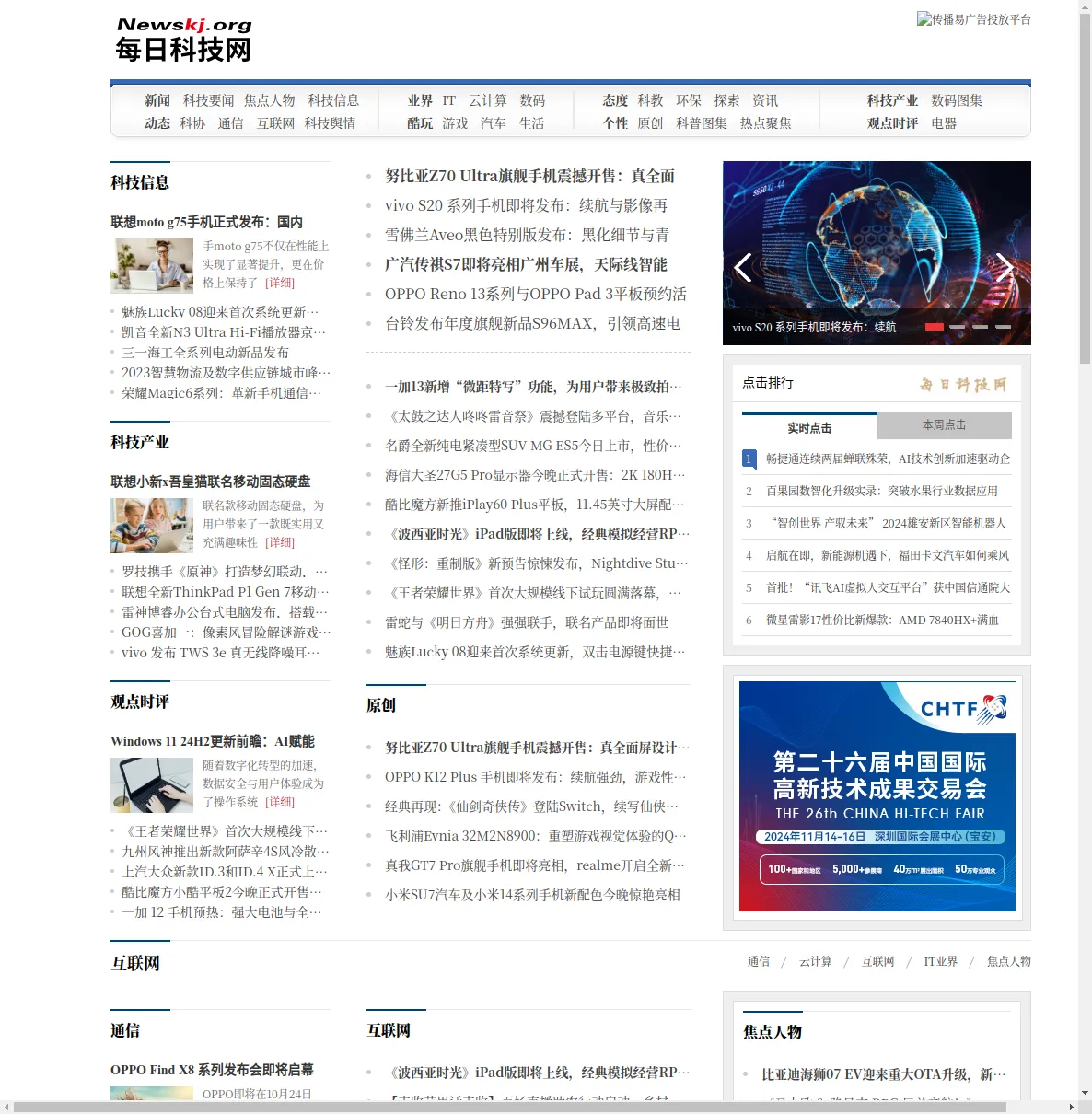Click the vertical scrollbar thumb
The image size is (1092, 1114).
1085,189
